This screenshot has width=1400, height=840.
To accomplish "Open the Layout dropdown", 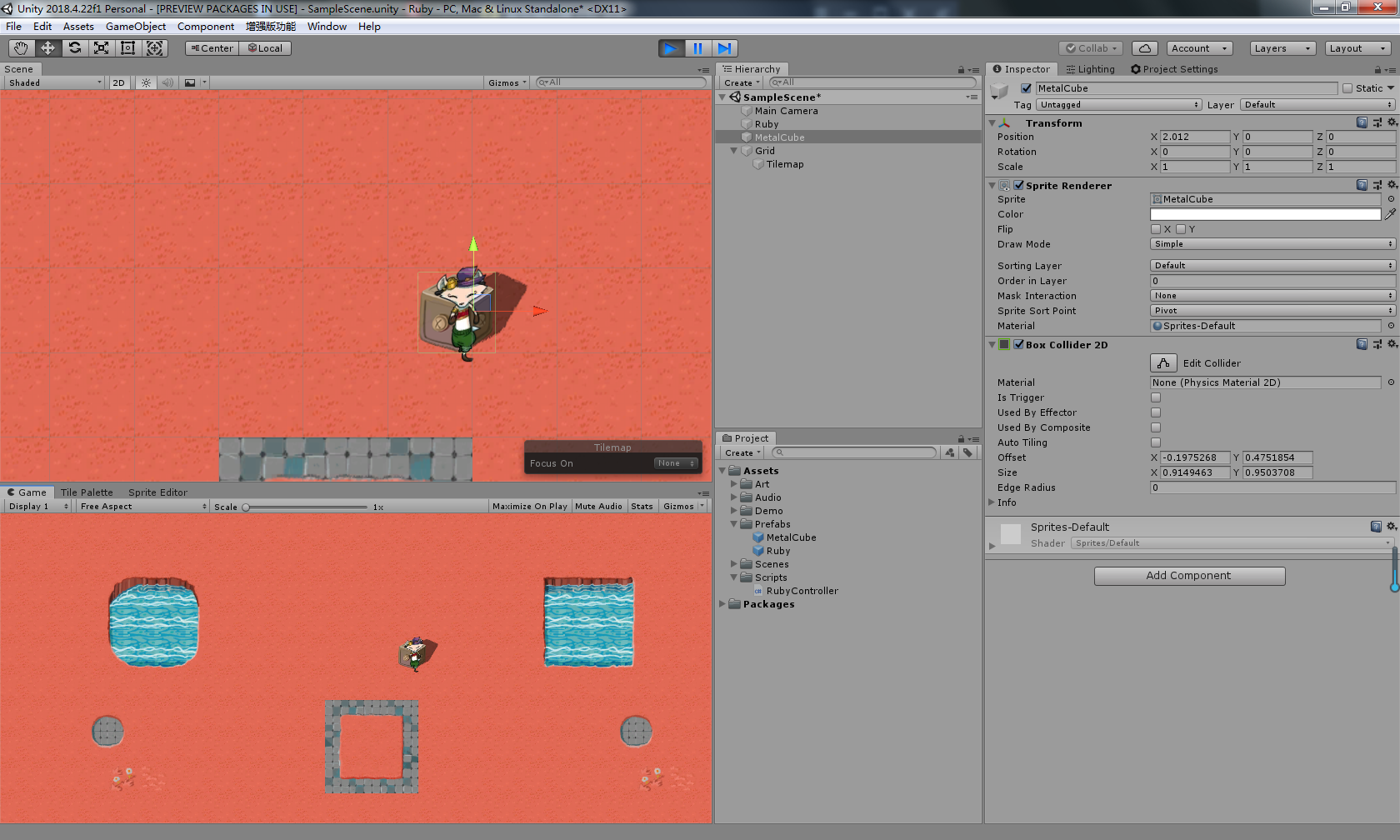I will (1357, 48).
